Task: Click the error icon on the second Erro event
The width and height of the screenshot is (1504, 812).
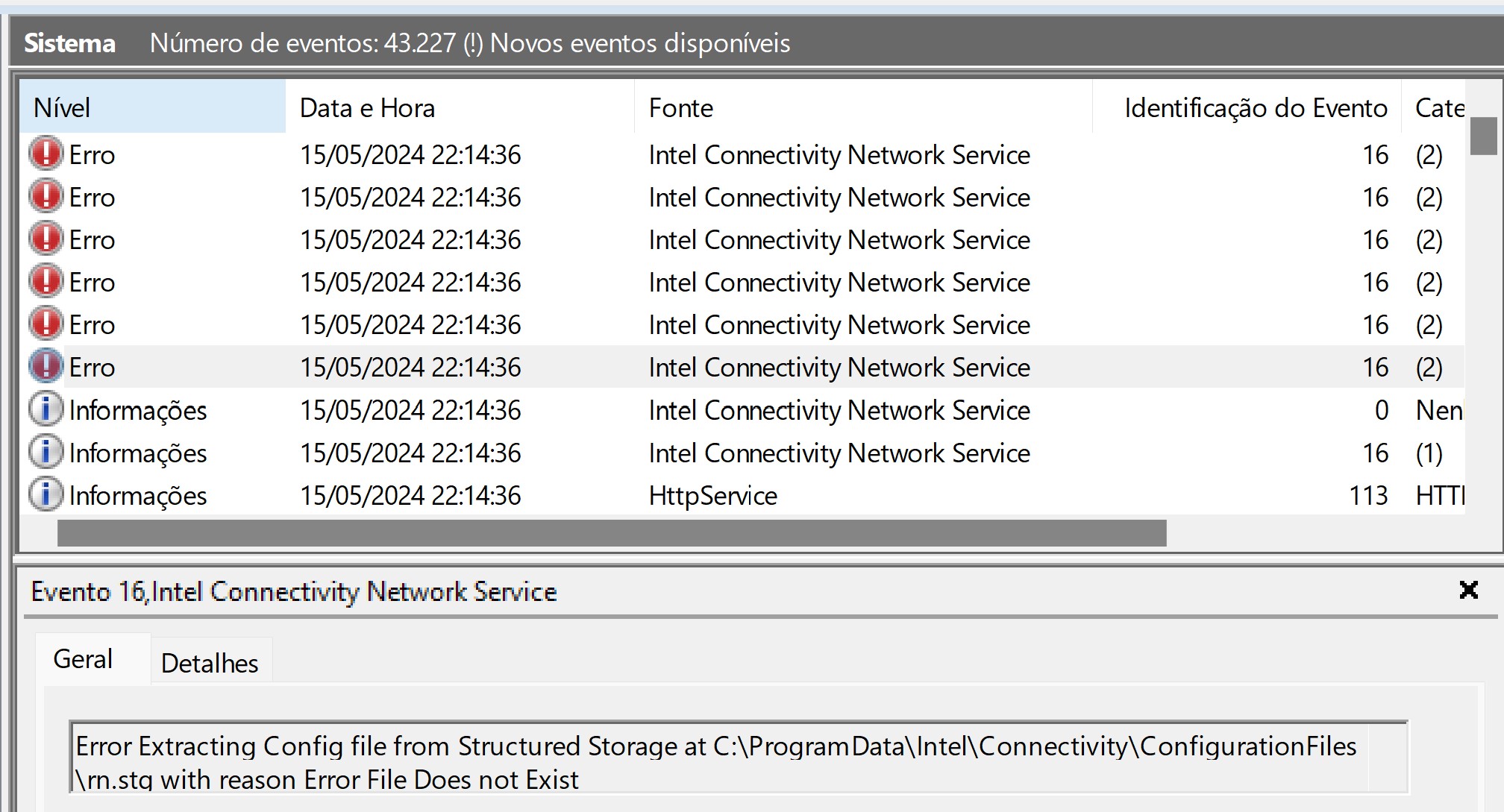Action: tap(46, 197)
